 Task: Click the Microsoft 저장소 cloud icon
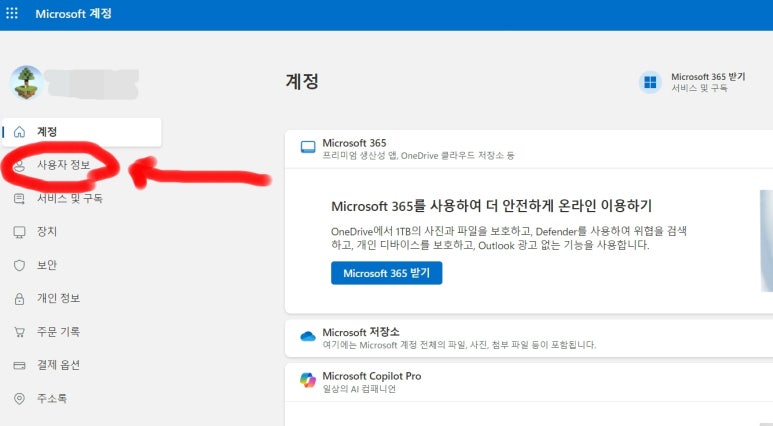[x=308, y=336]
